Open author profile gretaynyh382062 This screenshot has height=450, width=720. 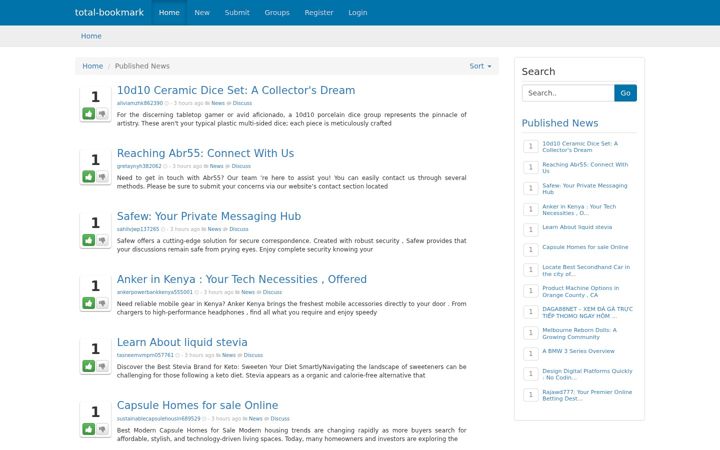[139, 166]
